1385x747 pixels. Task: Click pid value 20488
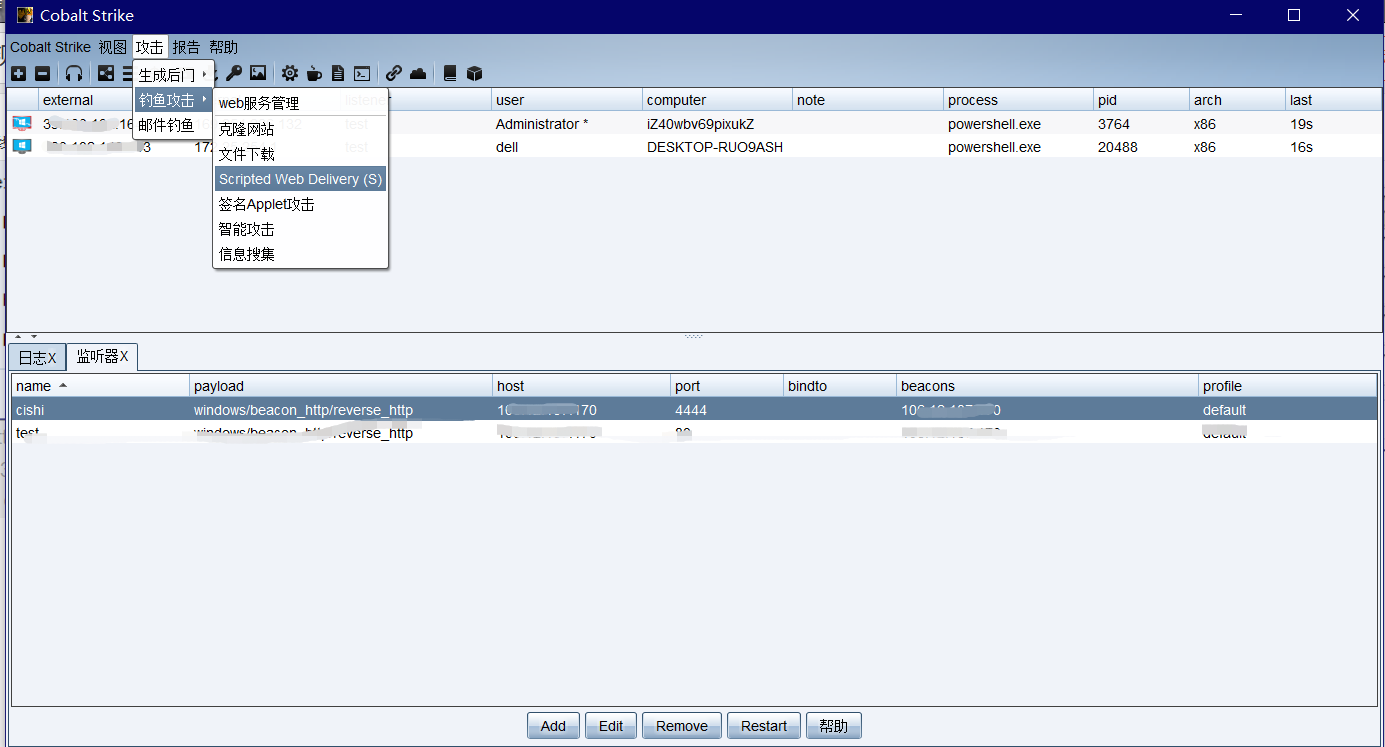pyautogui.click(x=1118, y=147)
